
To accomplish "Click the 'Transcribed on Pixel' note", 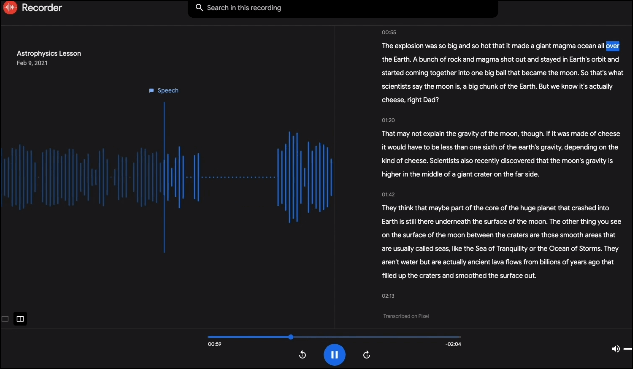I will coord(406,316).
